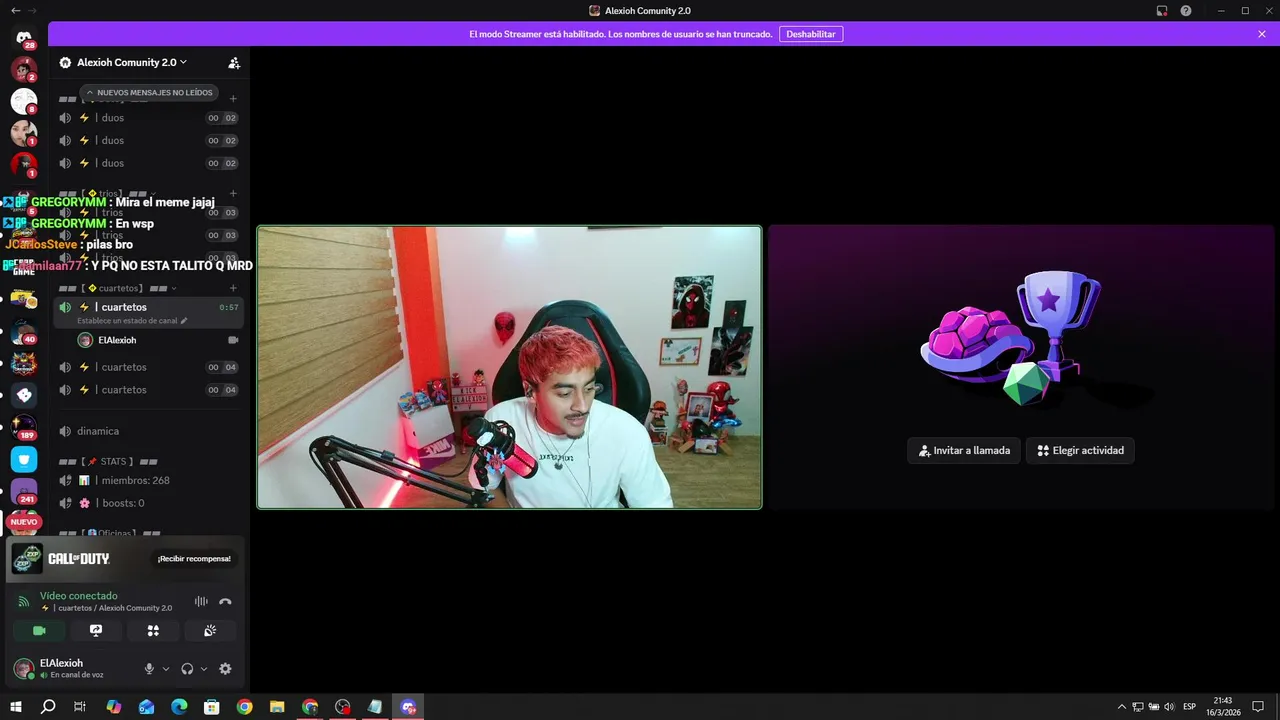Viewport: 1280px width, 720px height.
Task: Dismiss the streamer mode banner
Action: 1262,34
